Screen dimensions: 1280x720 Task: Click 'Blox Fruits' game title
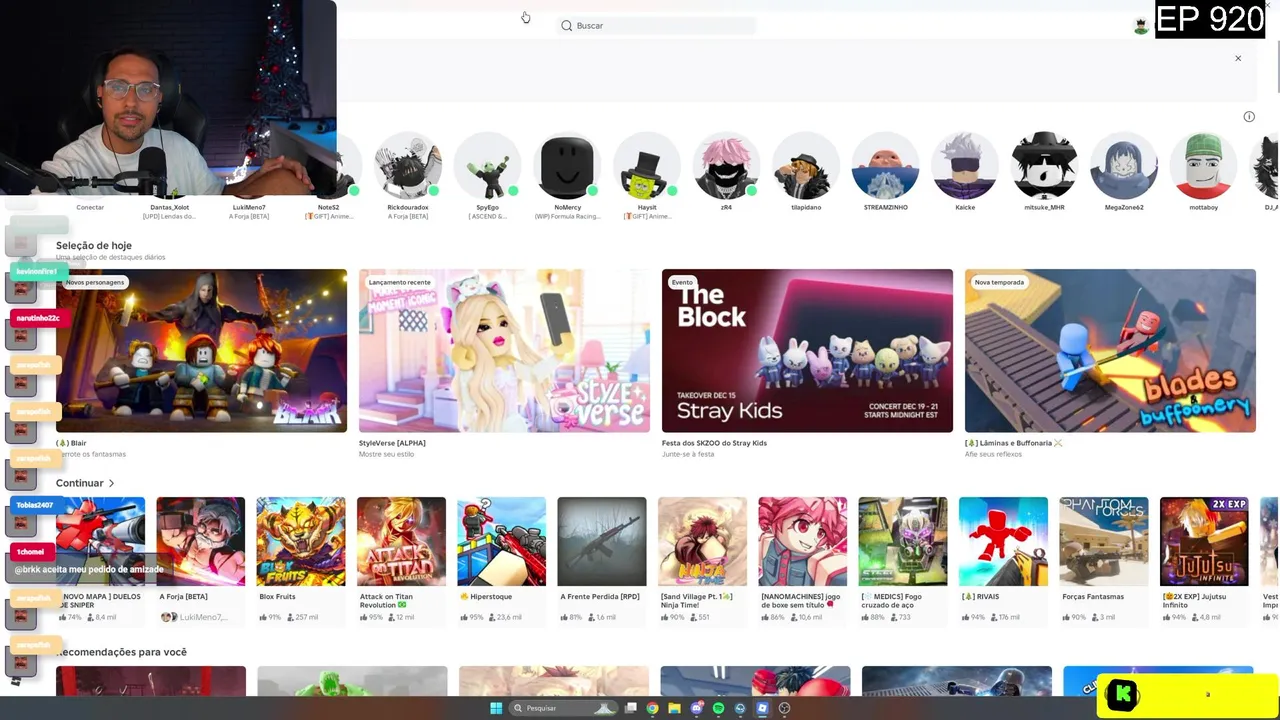pyautogui.click(x=277, y=597)
